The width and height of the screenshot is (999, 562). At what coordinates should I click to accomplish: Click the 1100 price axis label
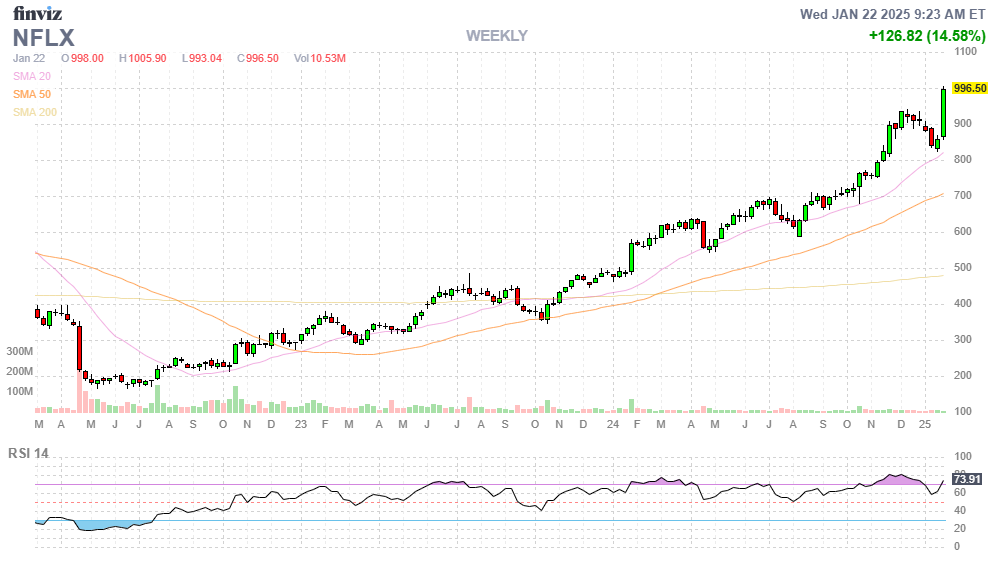[966, 51]
